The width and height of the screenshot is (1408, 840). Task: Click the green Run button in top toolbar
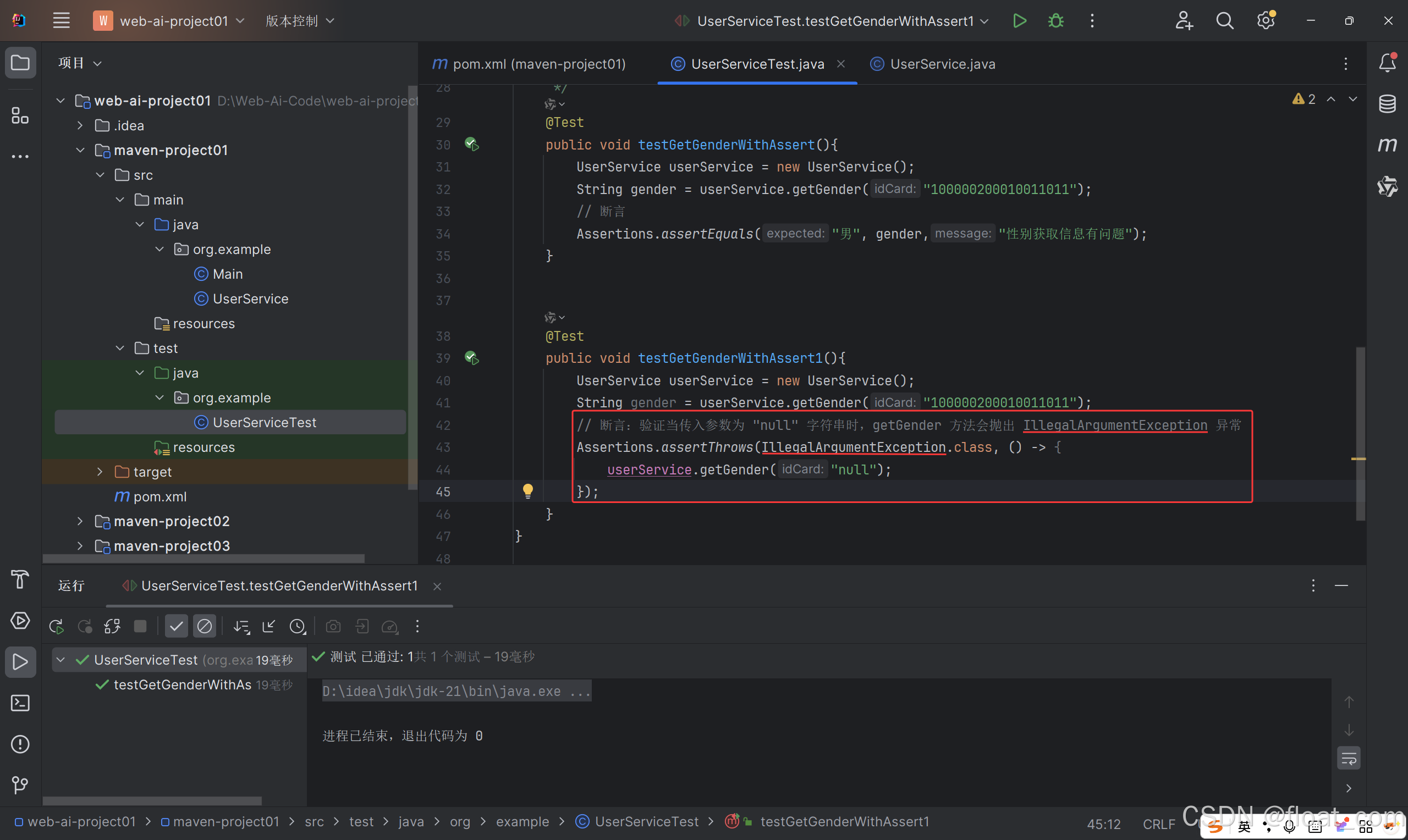click(1019, 21)
